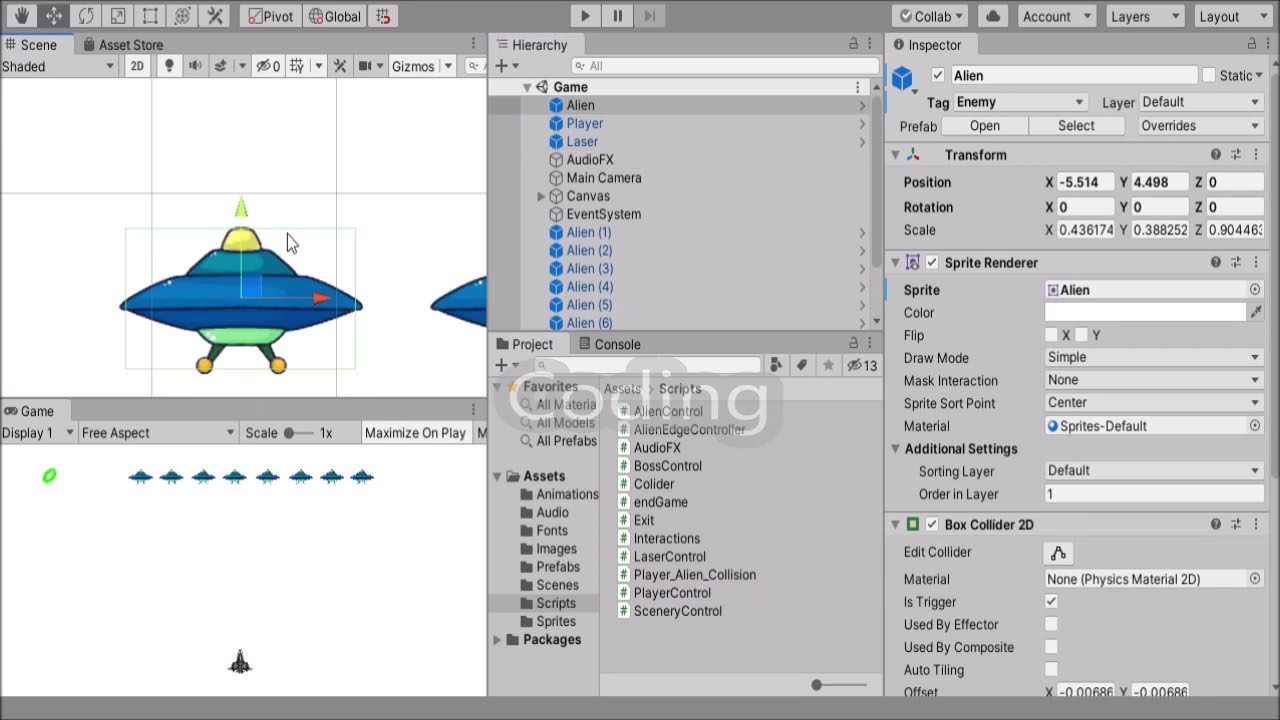
Task: Open the Tag Enemy dropdown
Action: (1019, 102)
